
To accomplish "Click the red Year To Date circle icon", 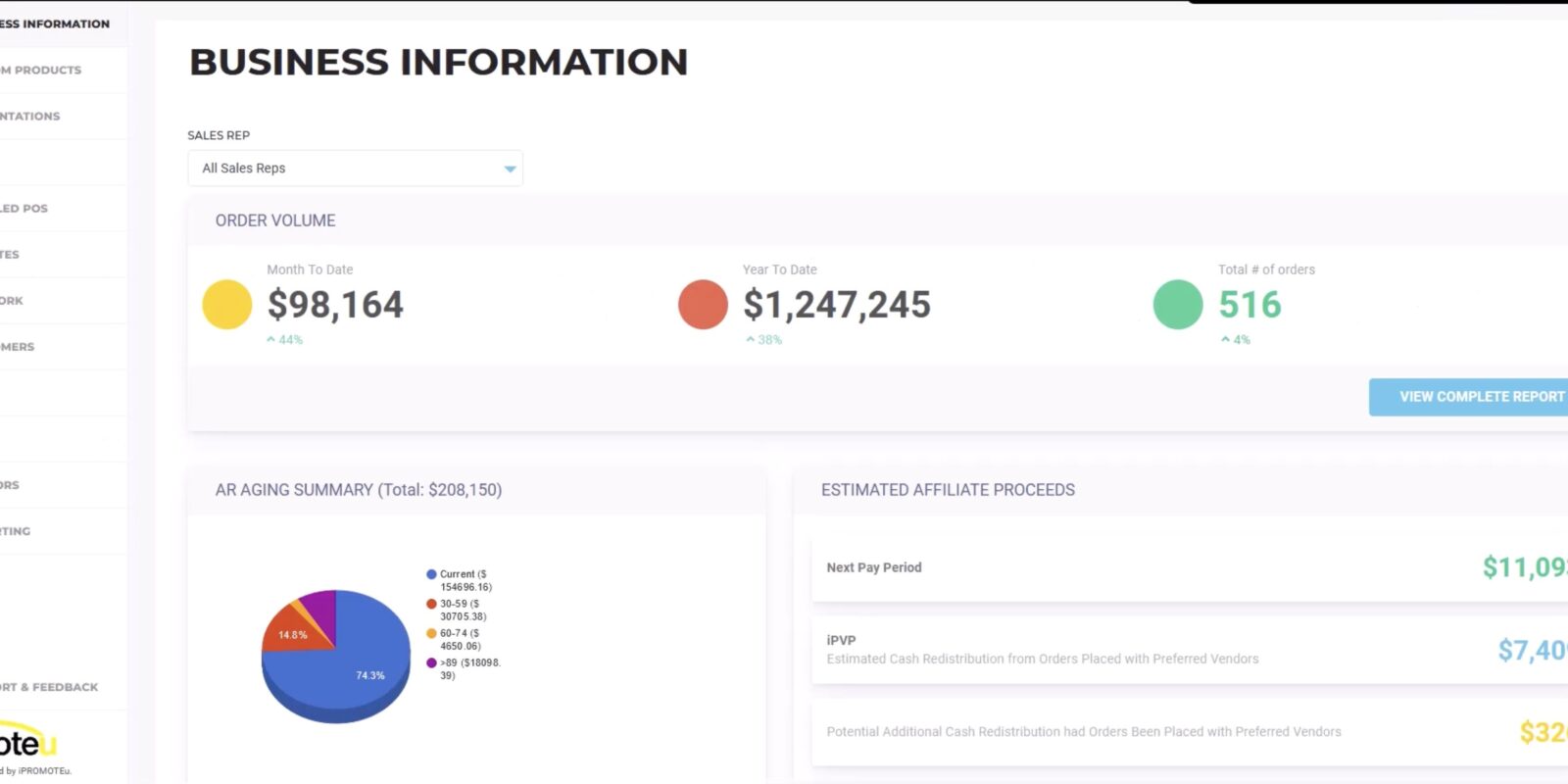I will pos(703,304).
